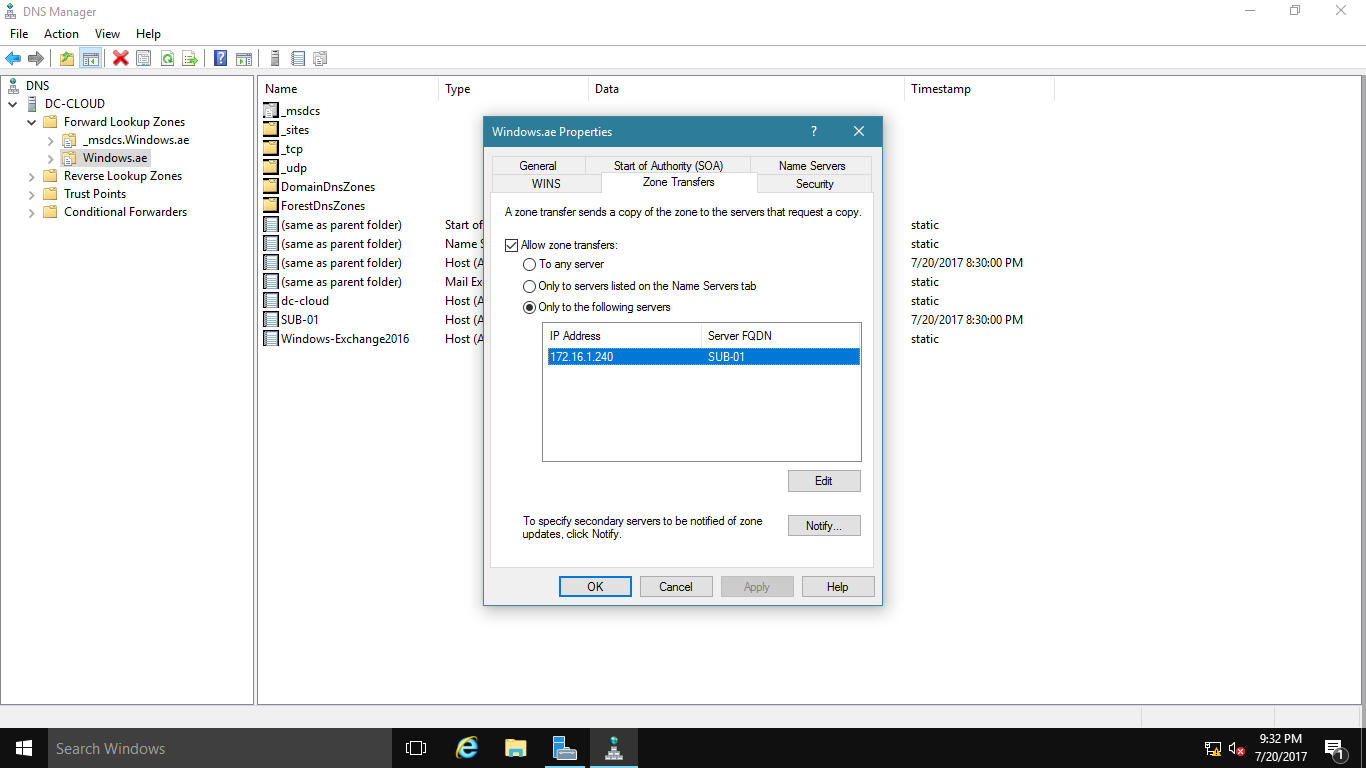
Task: Open the Properties toolbar icon
Action: coord(143,59)
